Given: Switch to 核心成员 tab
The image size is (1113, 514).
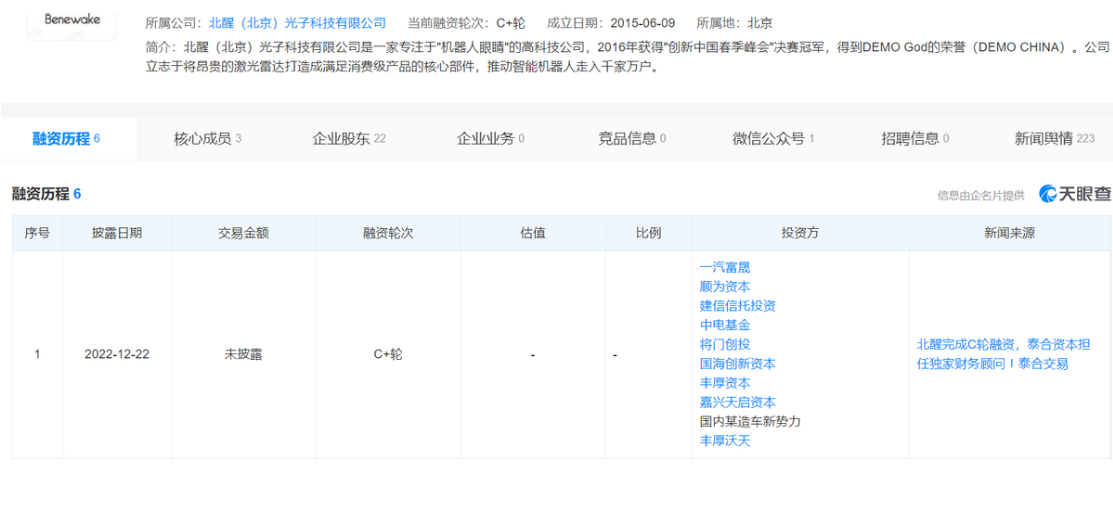Looking at the screenshot, I should pos(208,138).
